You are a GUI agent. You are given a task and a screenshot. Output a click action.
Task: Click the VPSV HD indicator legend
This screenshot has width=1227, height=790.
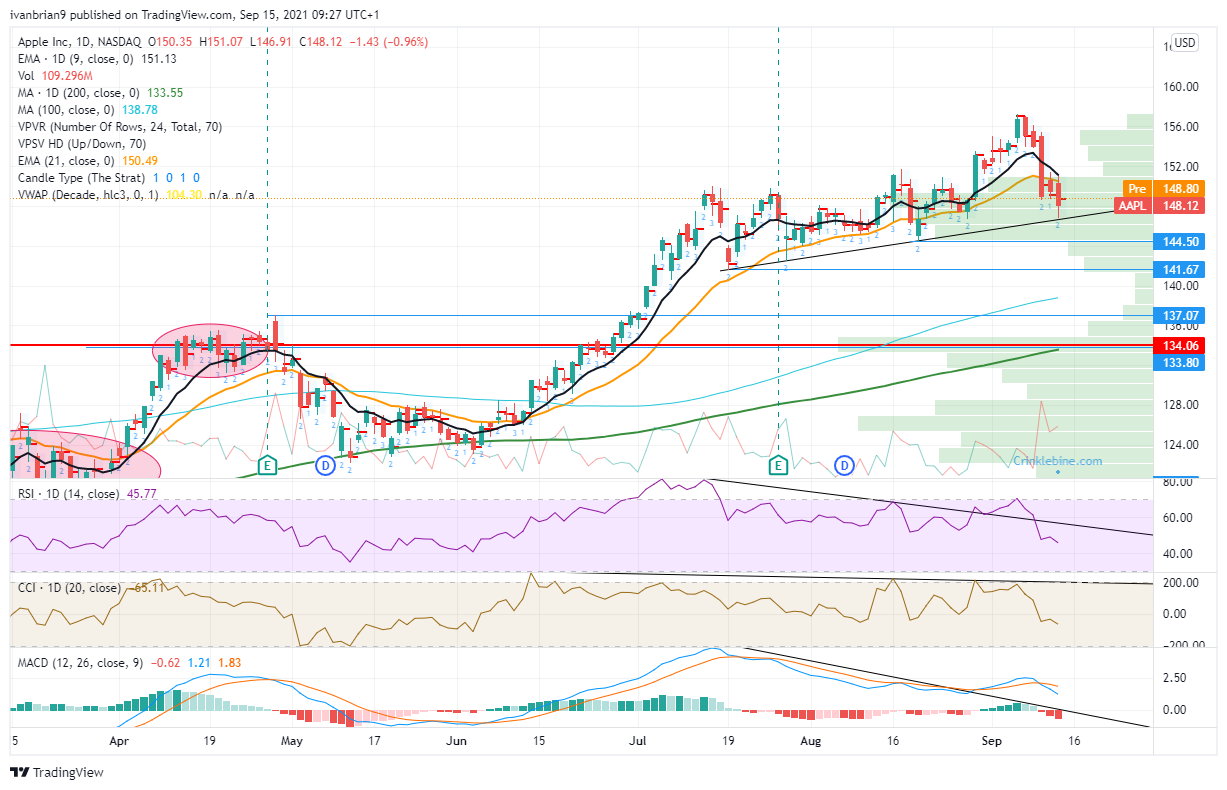point(81,144)
